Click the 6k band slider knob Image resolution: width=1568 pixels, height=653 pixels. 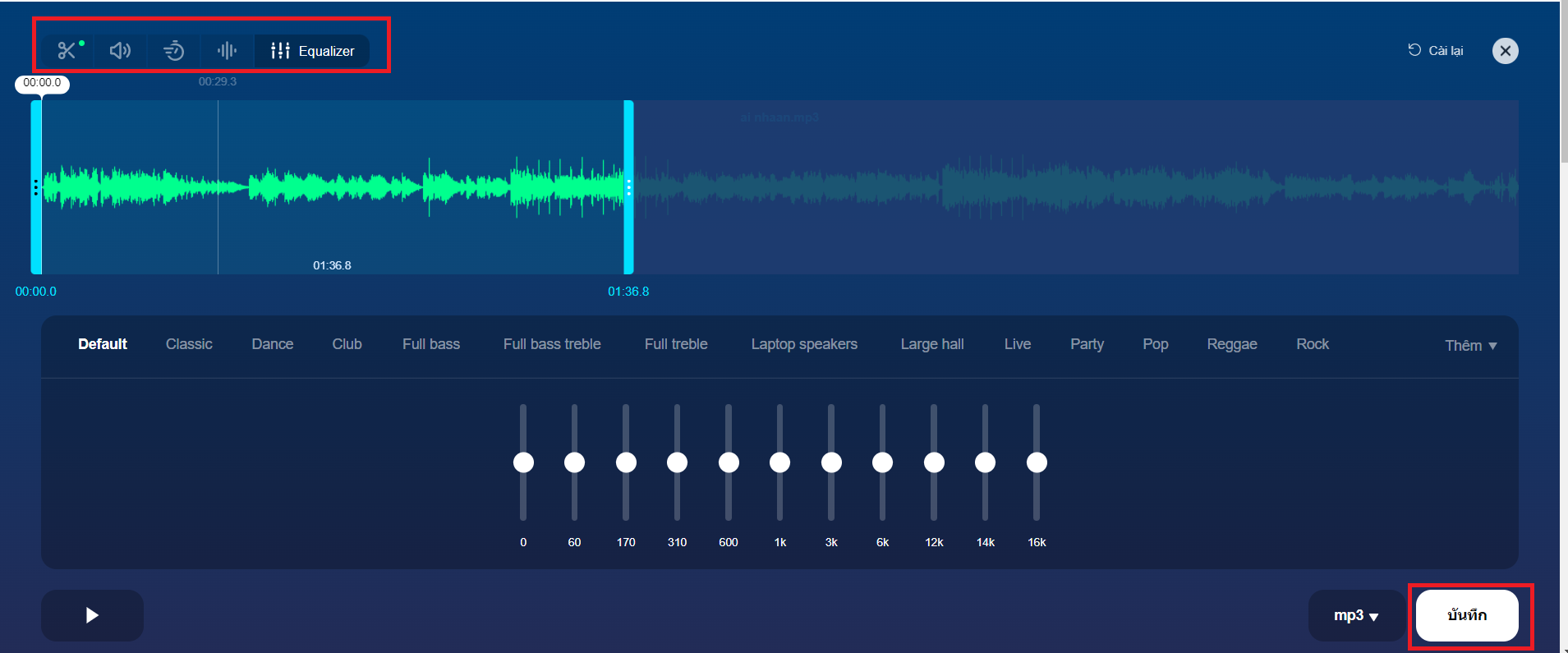point(882,462)
